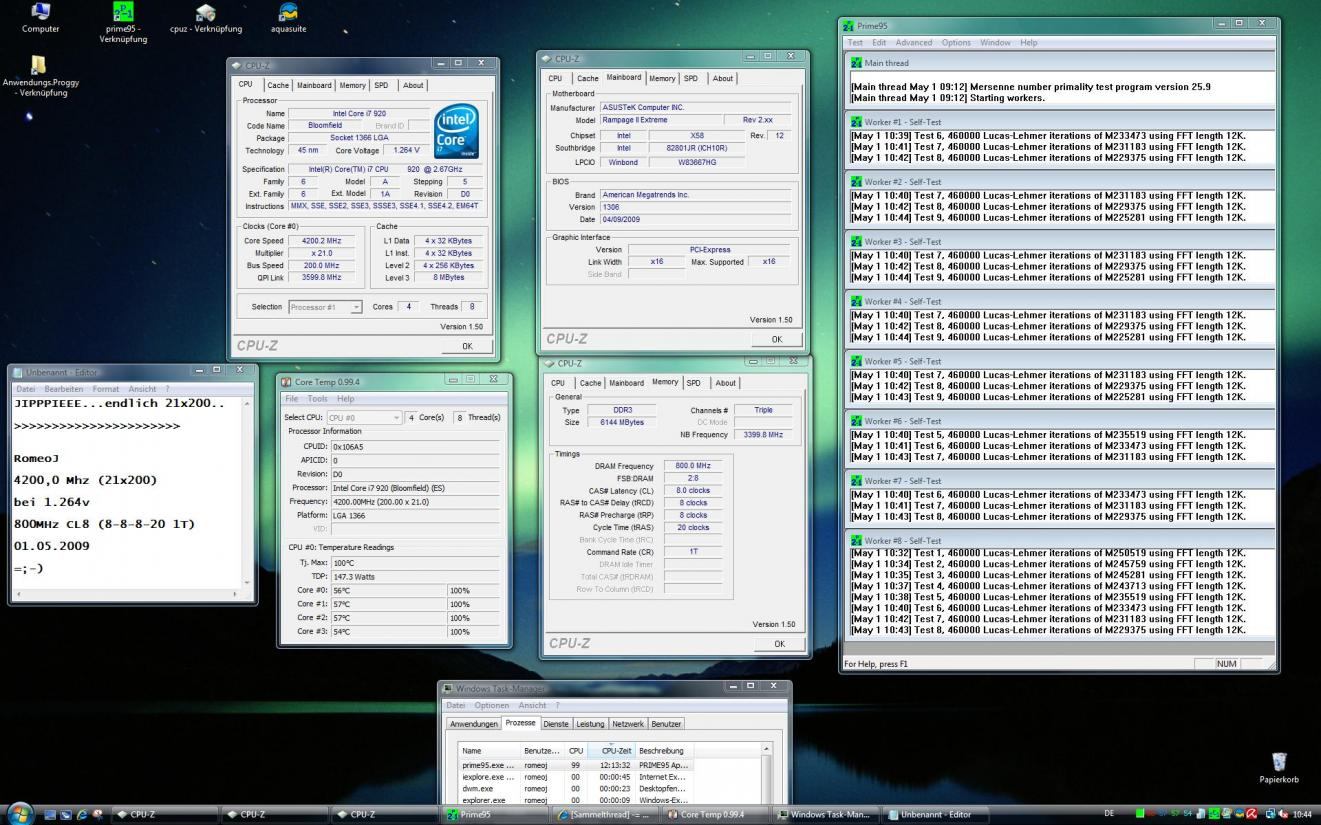Launch the aquasuite desktop icon
This screenshot has width=1321, height=825.
(x=288, y=18)
